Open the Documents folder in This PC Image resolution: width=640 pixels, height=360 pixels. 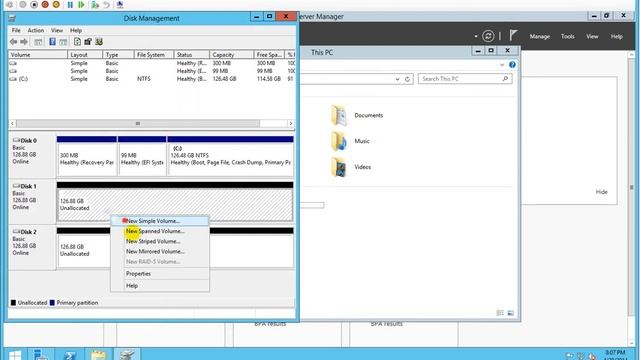[x=357, y=116]
